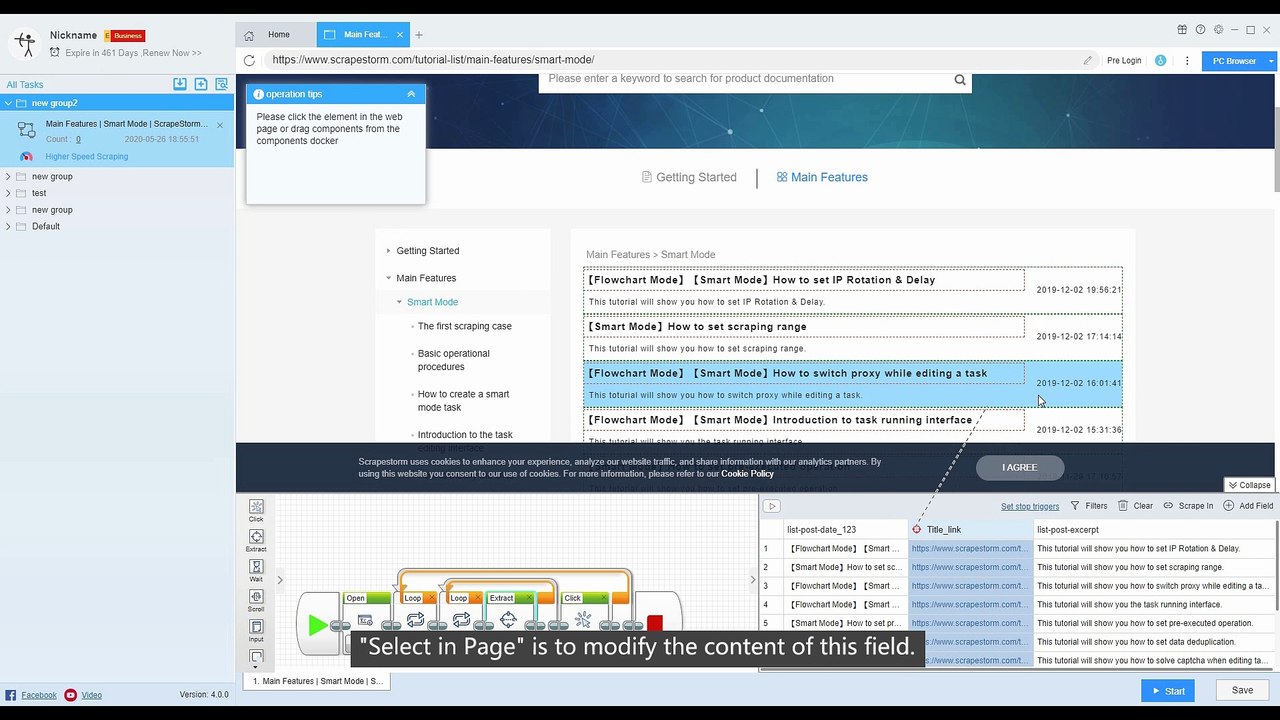Image resolution: width=1280 pixels, height=720 pixels.
Task: Select the Input component in the docker
Action: point(256,630)
